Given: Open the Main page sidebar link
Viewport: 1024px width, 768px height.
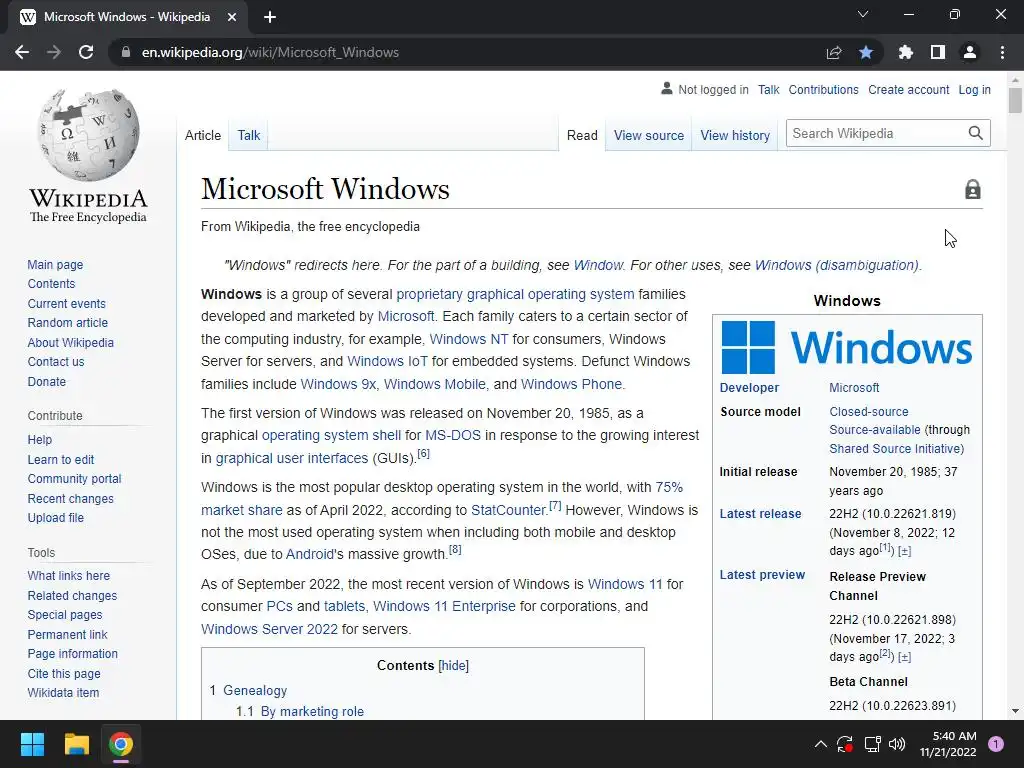Looking at the screenshot, I should point(55,264).
